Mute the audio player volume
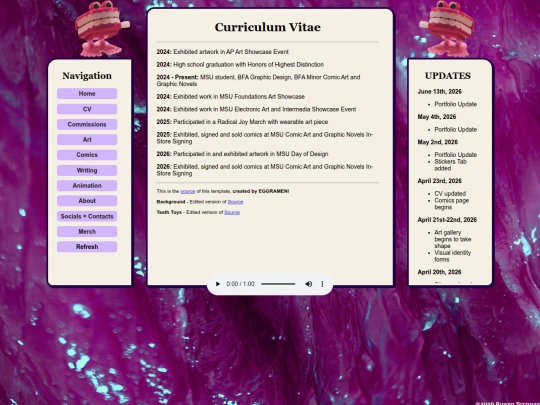 (309, 284)
